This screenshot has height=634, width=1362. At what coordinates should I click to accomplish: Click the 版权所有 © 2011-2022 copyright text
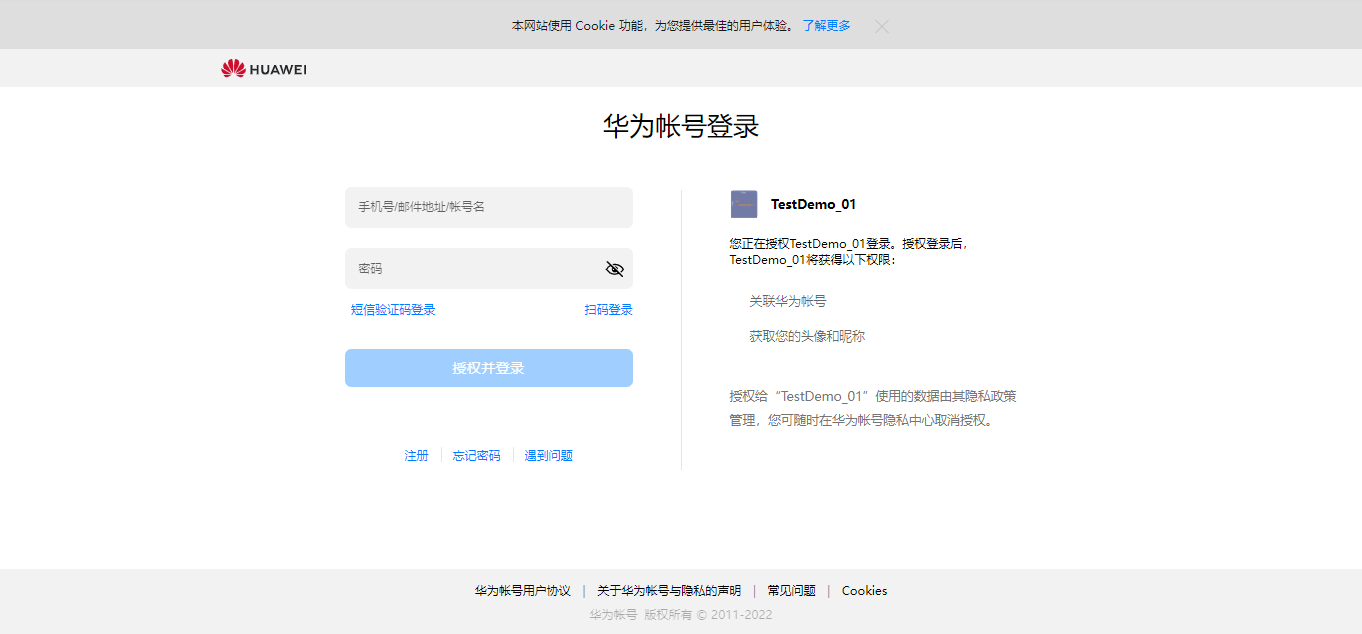point(708,615)
